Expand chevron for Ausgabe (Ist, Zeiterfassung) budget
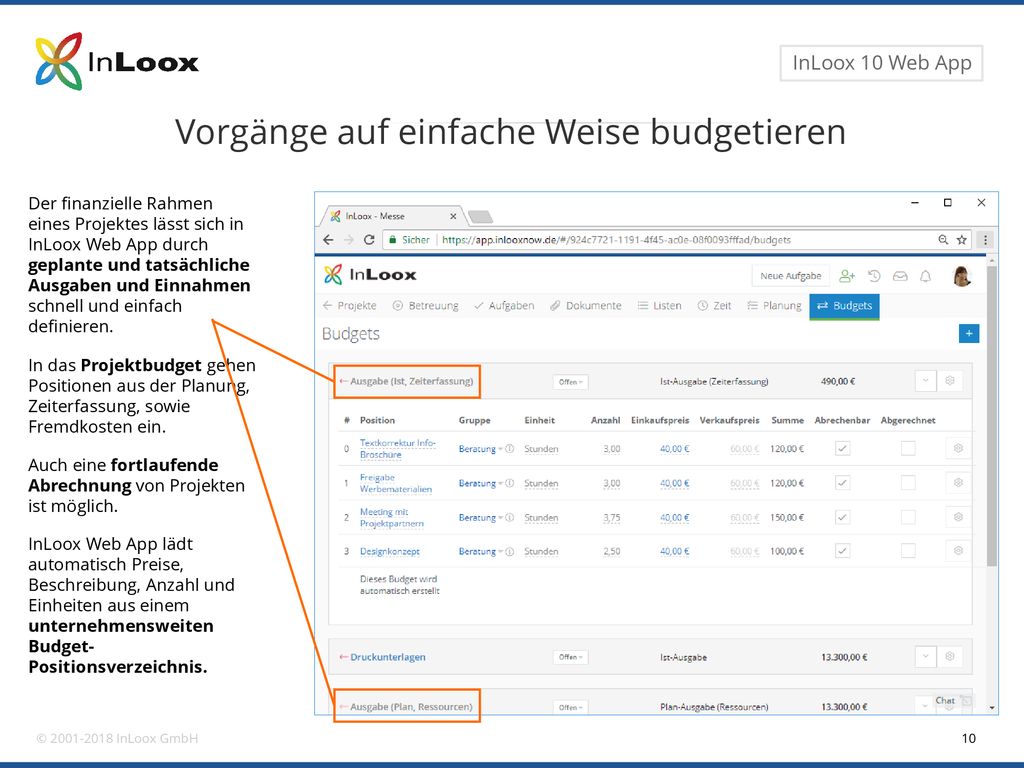This screenshot has height=768, width=1024. 925,381
